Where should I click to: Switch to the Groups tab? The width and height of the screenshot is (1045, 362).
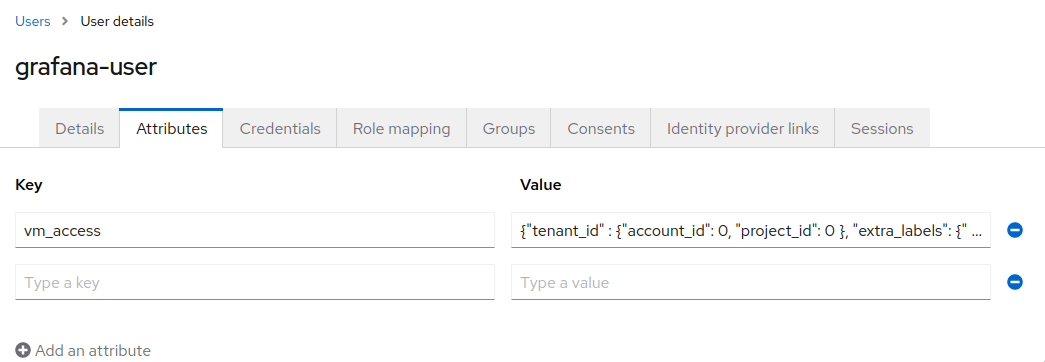tap(509, 129)
